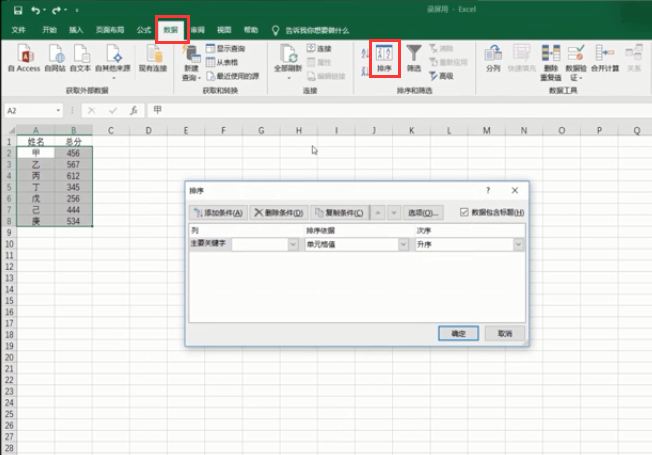The height and width of the screenshot is (455, 652).
Task: Switch to the 公式 ribbon tab
Action: (x=144, y=30)
